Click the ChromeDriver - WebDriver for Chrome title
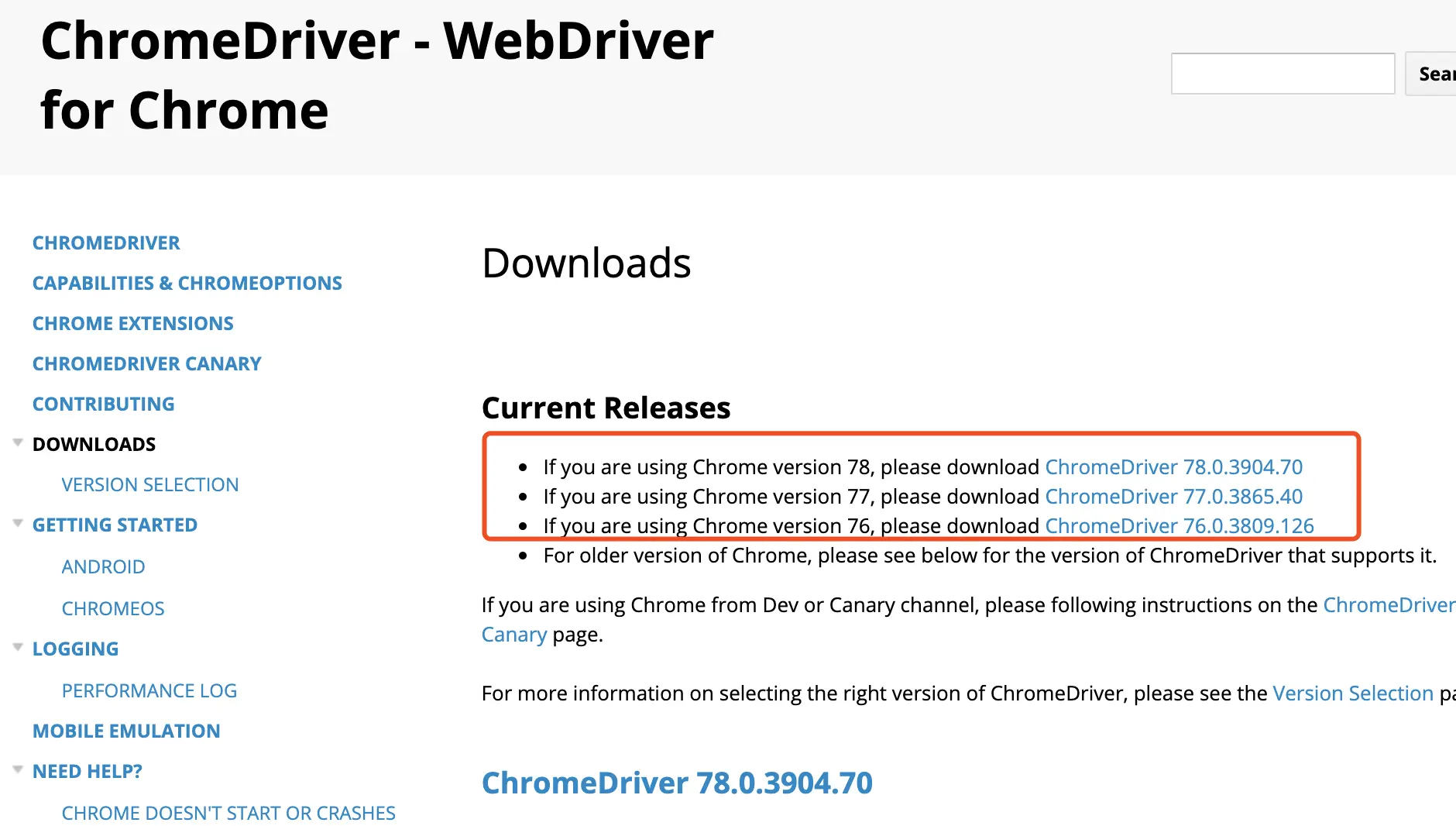The image size is (1456, 826). (x=377, y=75)
